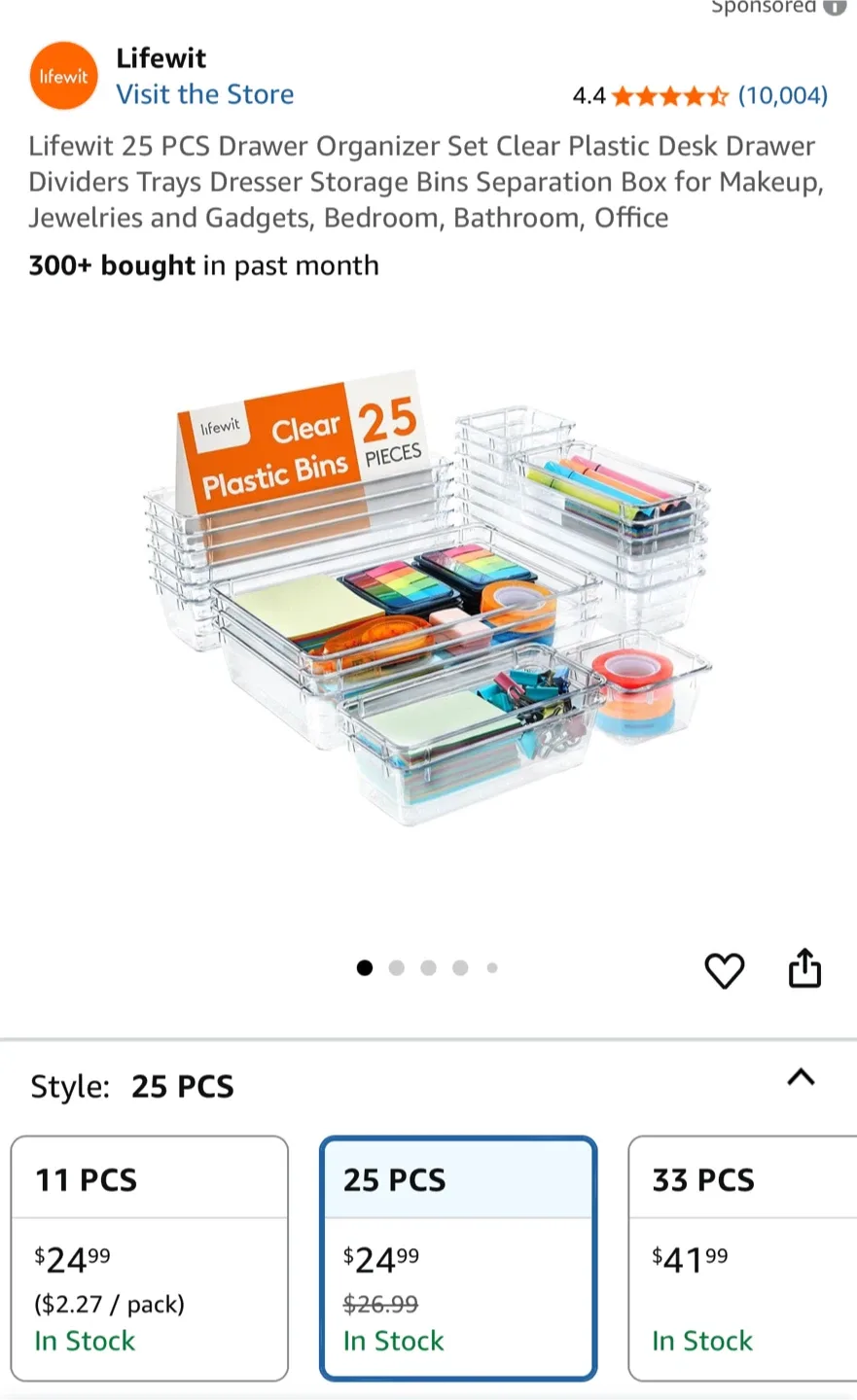Tap the product title text
The image size is (857, 1400).
pyautogui.click(x=426, y=182)
